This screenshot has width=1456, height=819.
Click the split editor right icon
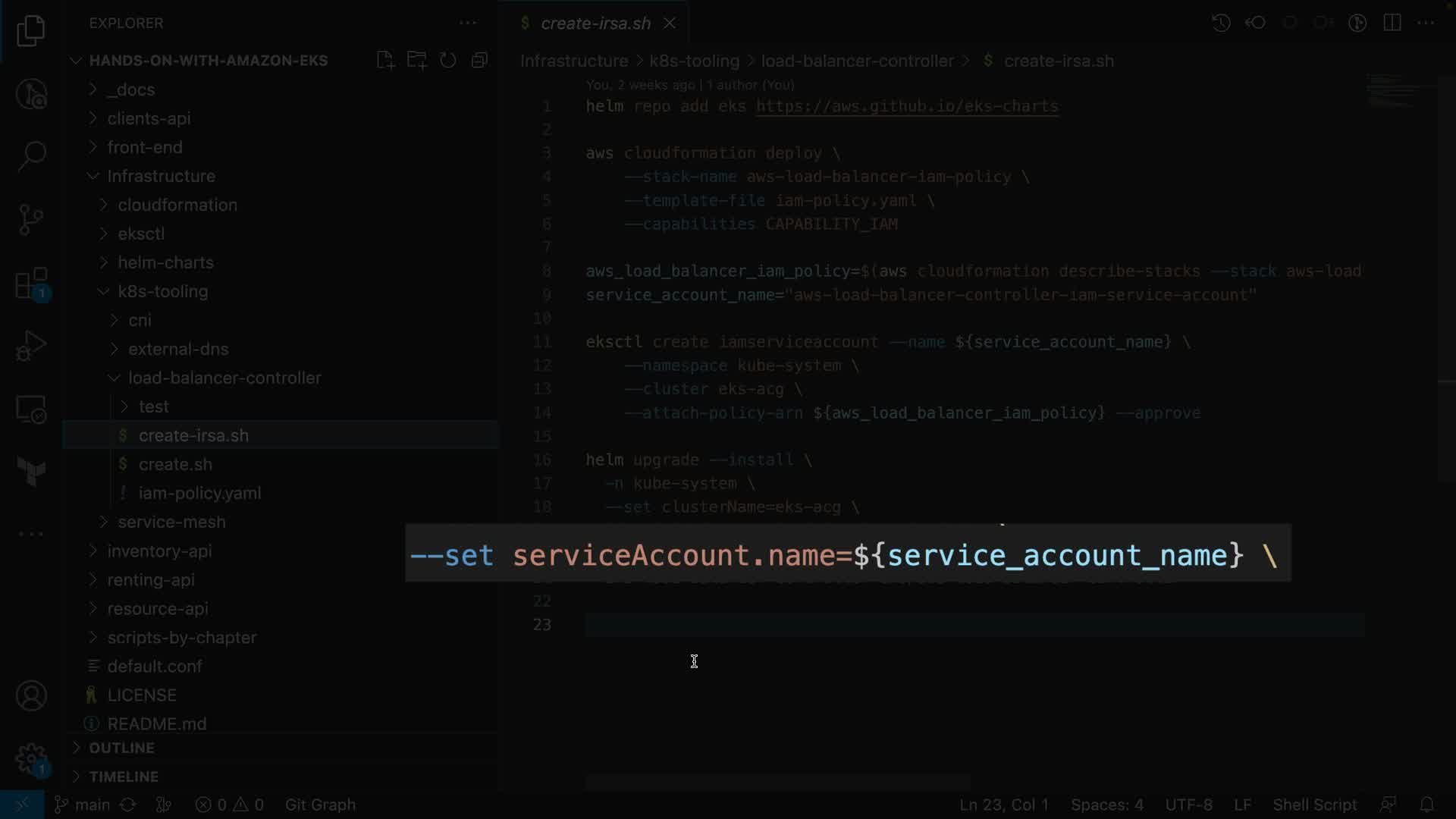click(x=1392, y=23)
